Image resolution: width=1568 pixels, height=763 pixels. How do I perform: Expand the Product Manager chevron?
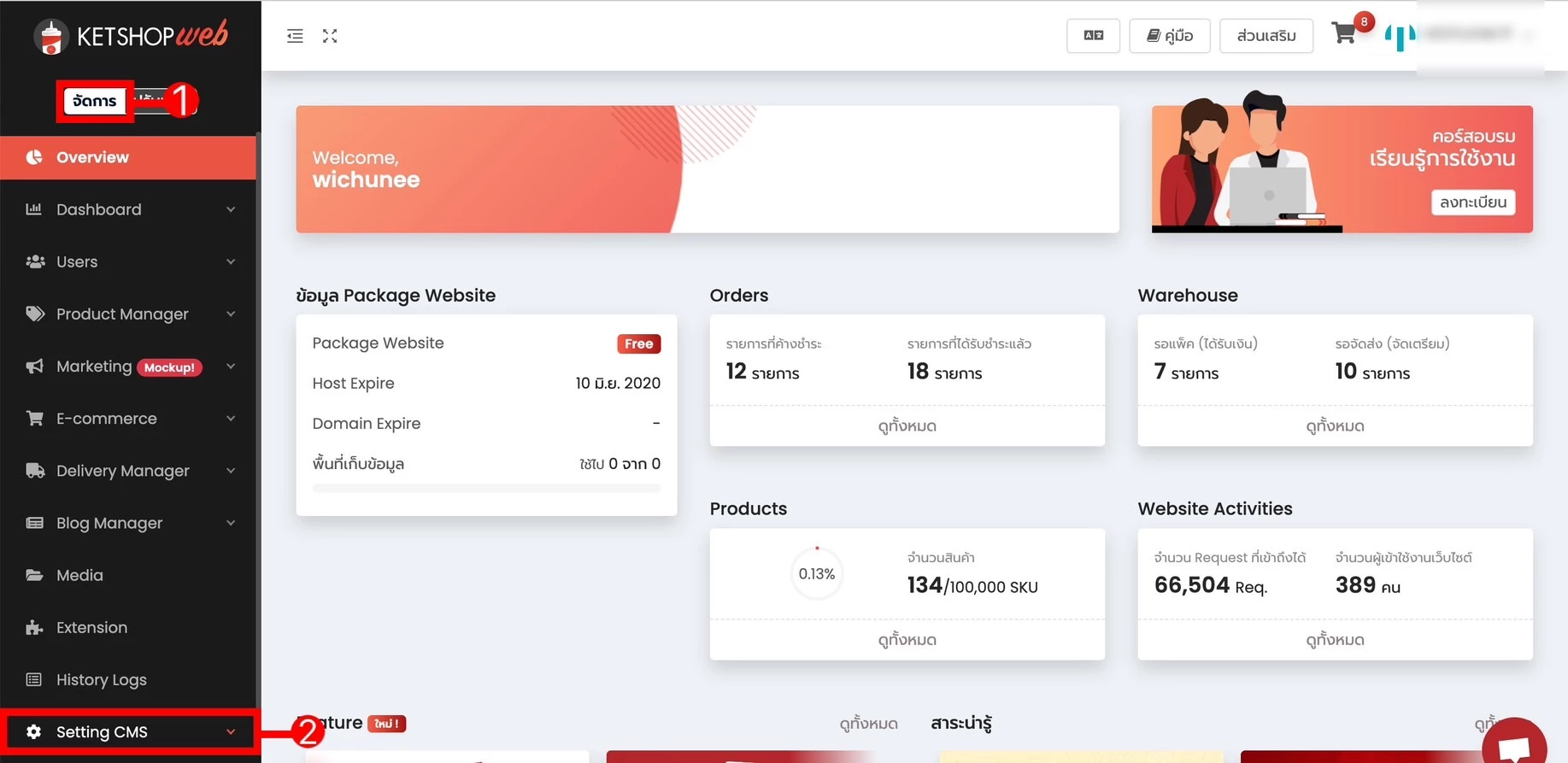[231, 314]
